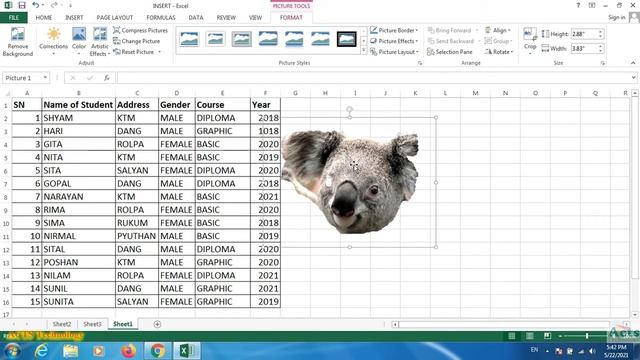Switch to the VIEW tab

coord(256,18)
